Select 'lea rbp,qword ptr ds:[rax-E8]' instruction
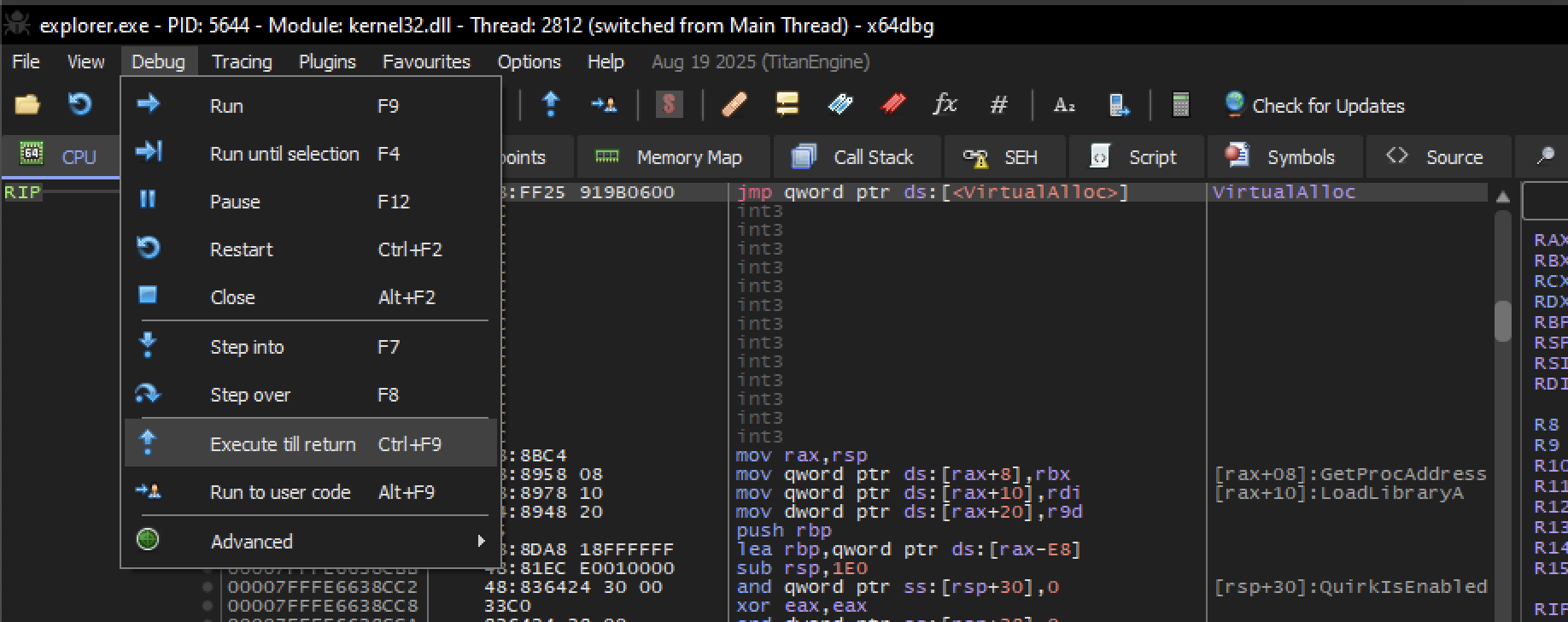Image resolution: width=1568 pixels, height=622 pixels. pos(908,549)
